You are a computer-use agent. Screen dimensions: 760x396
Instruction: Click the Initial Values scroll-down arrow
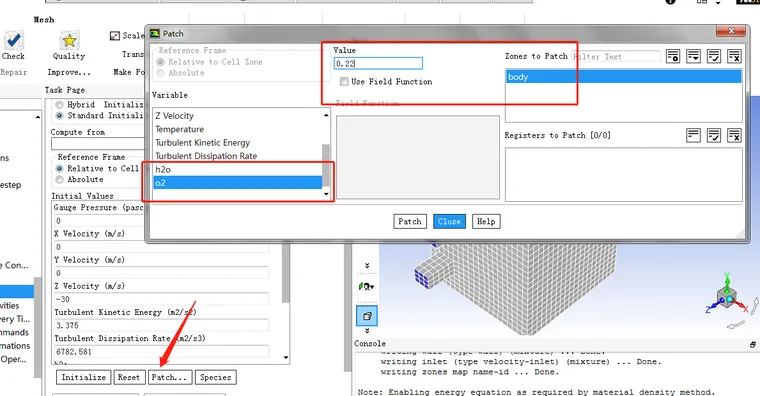pos(286,358)
